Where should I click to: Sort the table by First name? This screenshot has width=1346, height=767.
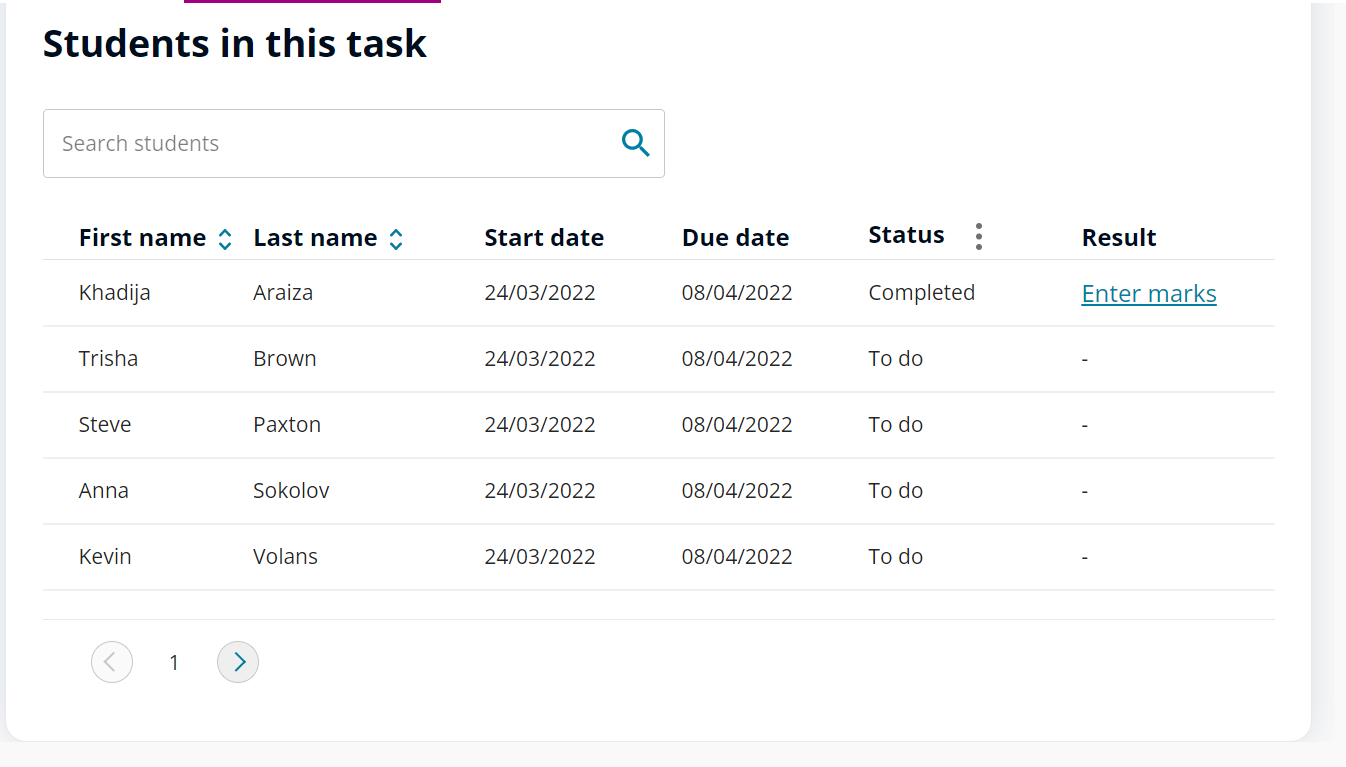(x=143, y=237)
